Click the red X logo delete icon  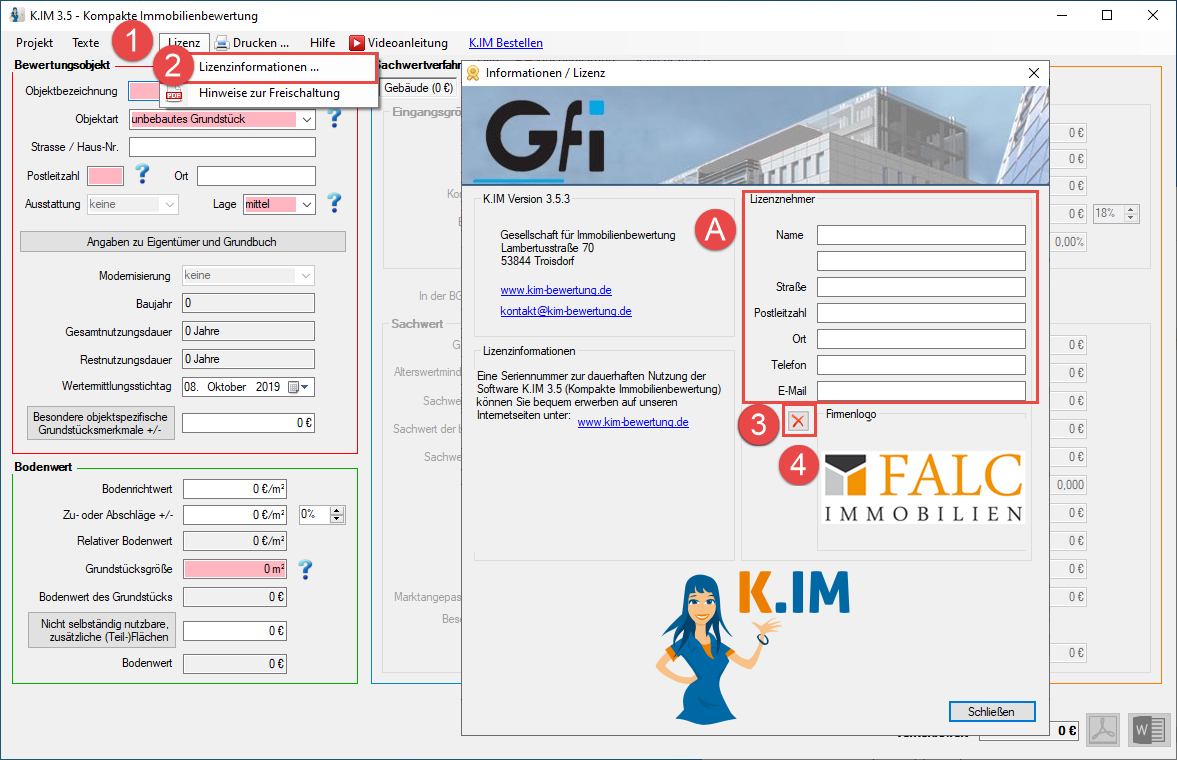click(x=798, y=423)
